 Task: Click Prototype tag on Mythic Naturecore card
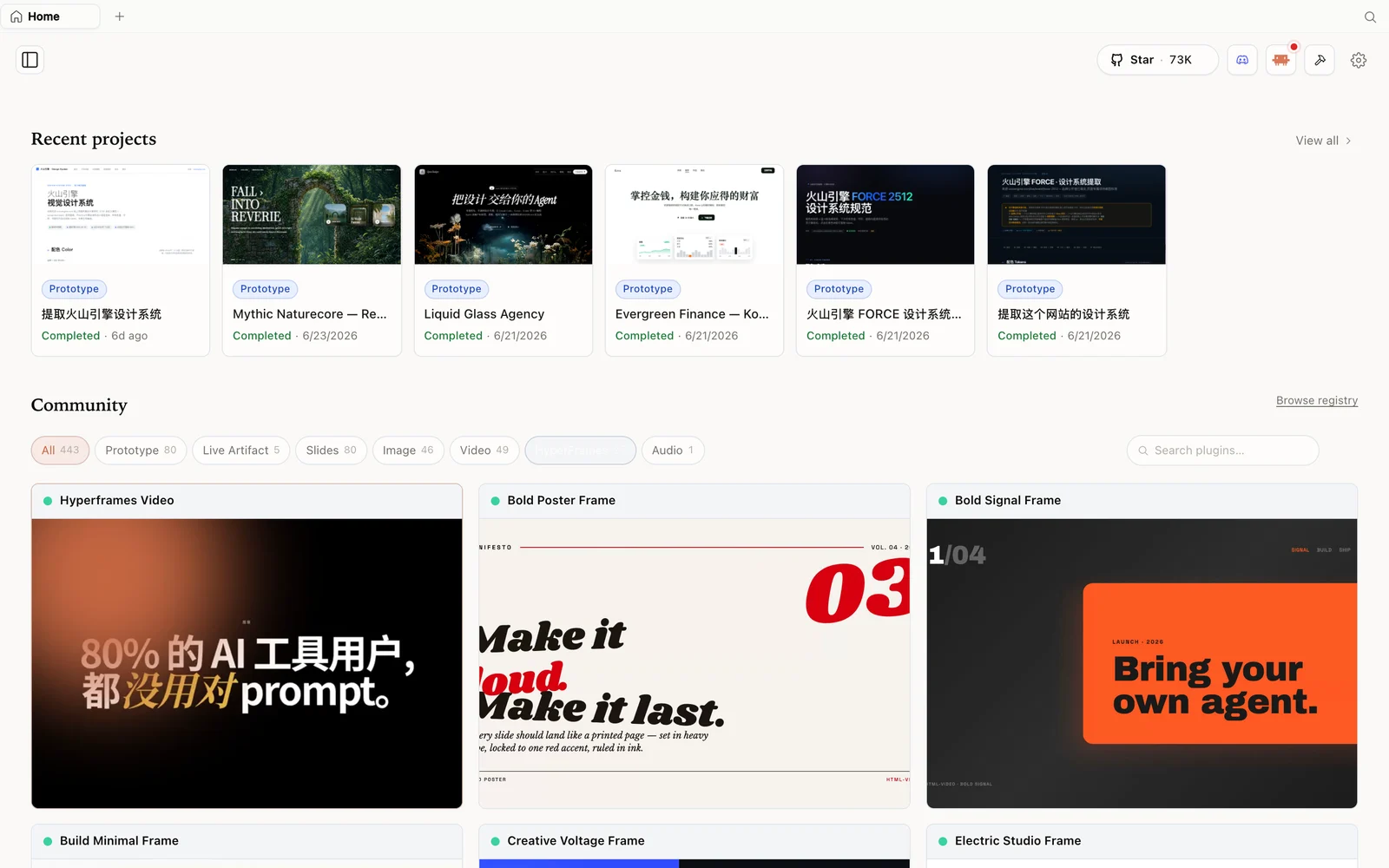point(266,289)
